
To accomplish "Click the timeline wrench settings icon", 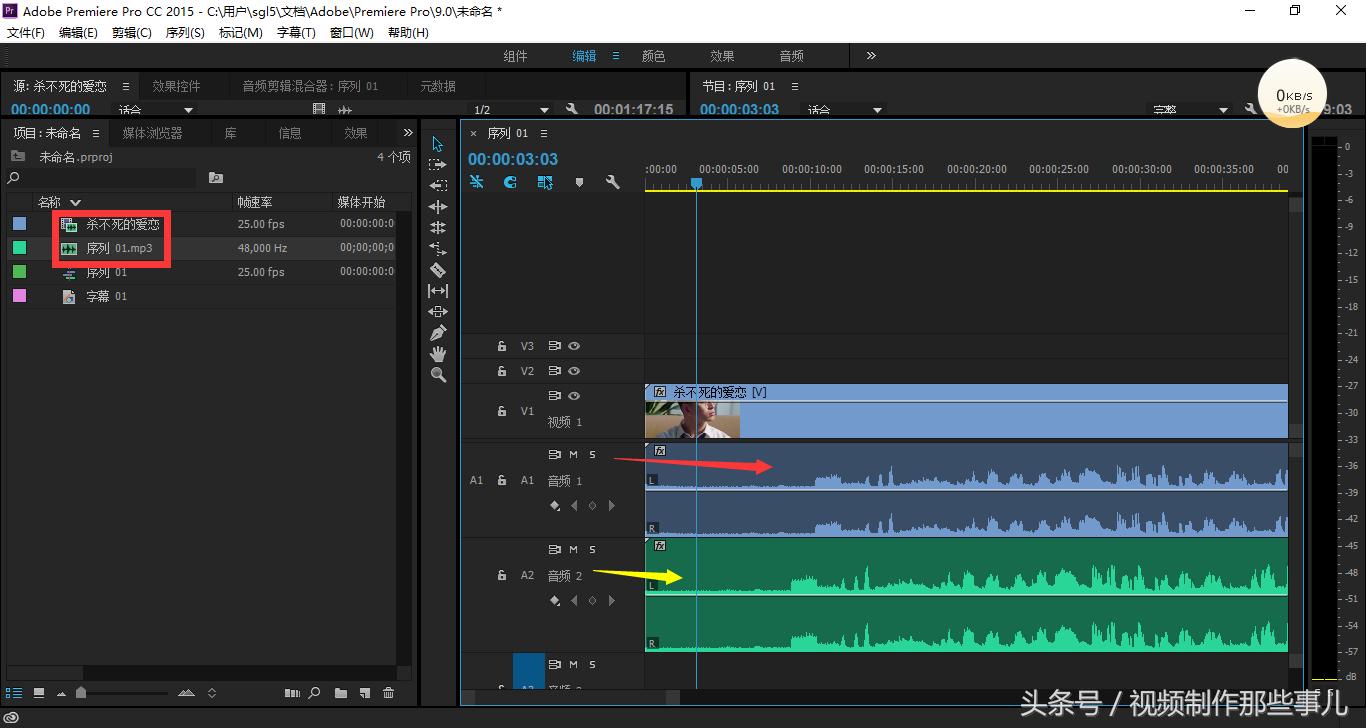I will pos(612,182).
